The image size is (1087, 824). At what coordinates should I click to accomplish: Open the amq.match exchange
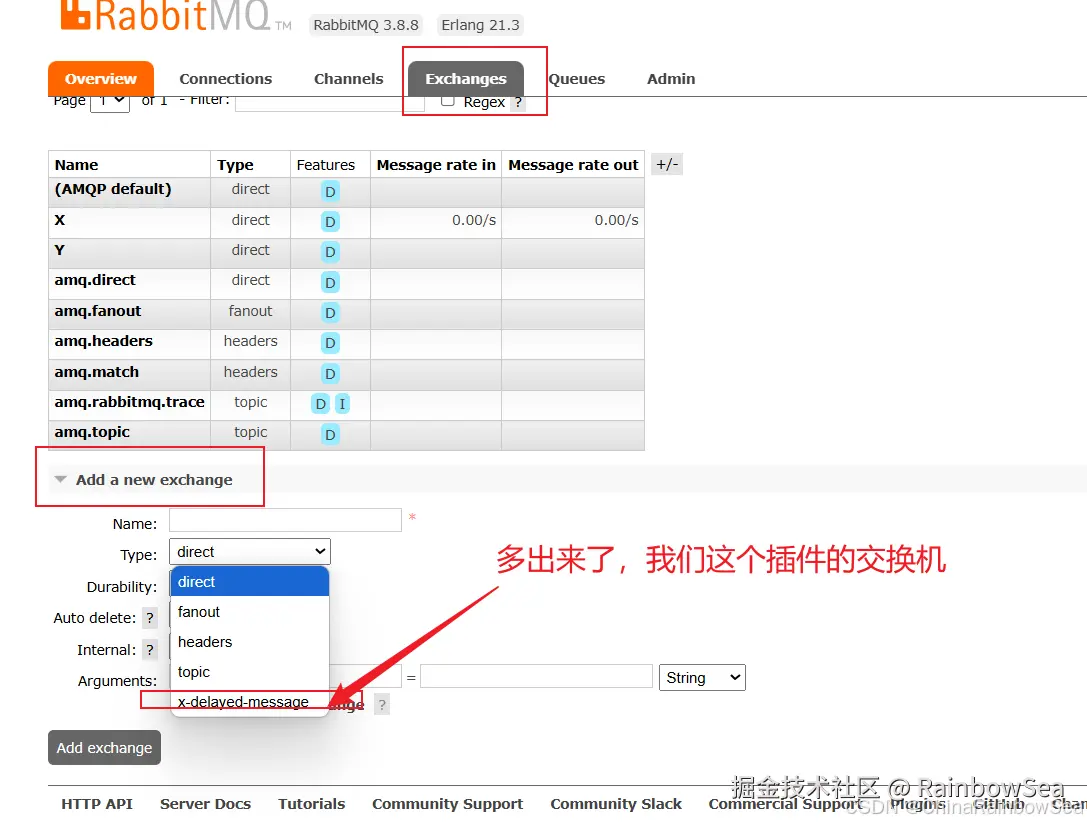pyautogui.click(x=96, y=372)
